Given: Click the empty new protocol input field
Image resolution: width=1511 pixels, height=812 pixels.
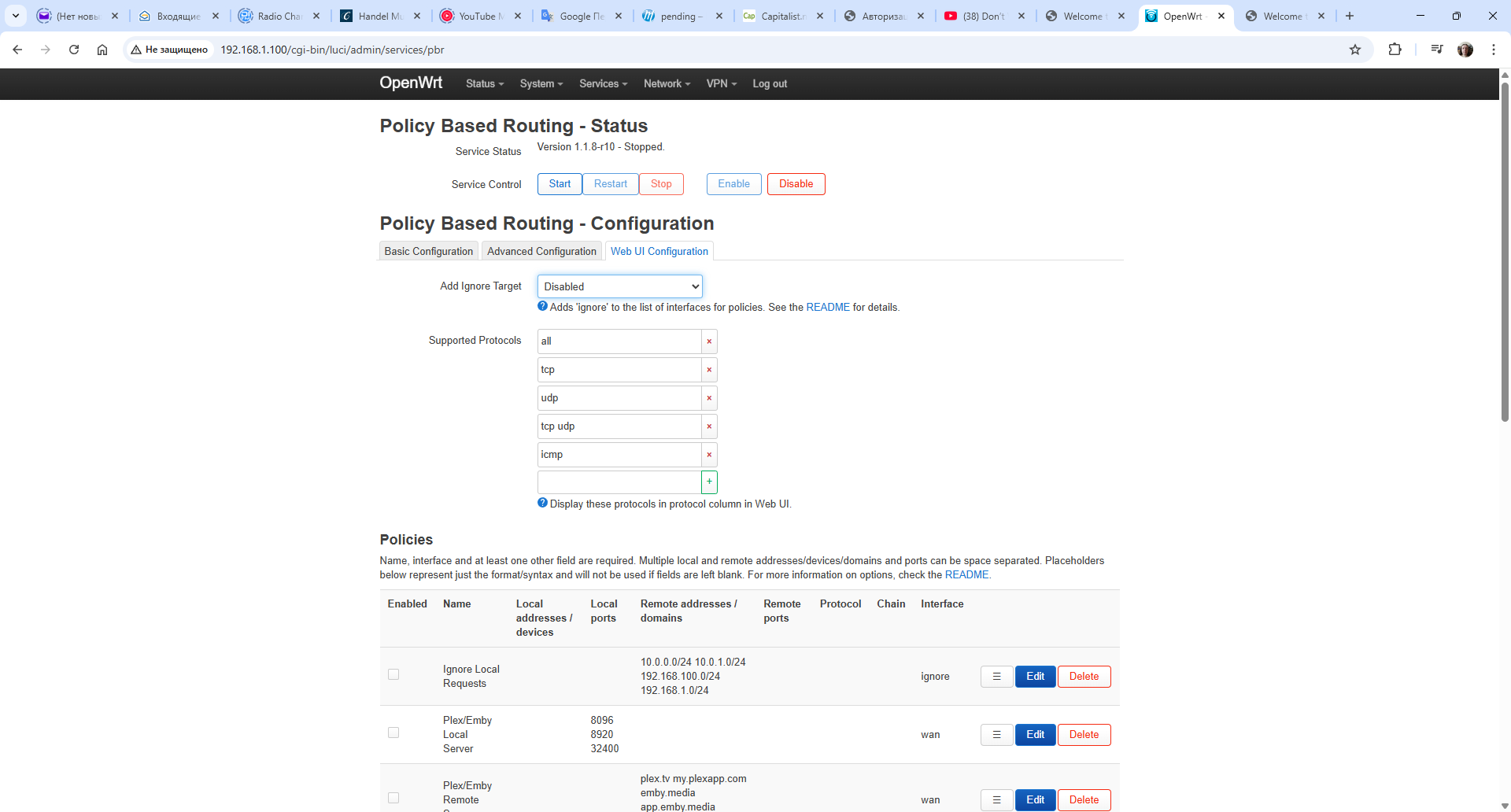Looking at the screenshot, I should (x=619, y=482).
